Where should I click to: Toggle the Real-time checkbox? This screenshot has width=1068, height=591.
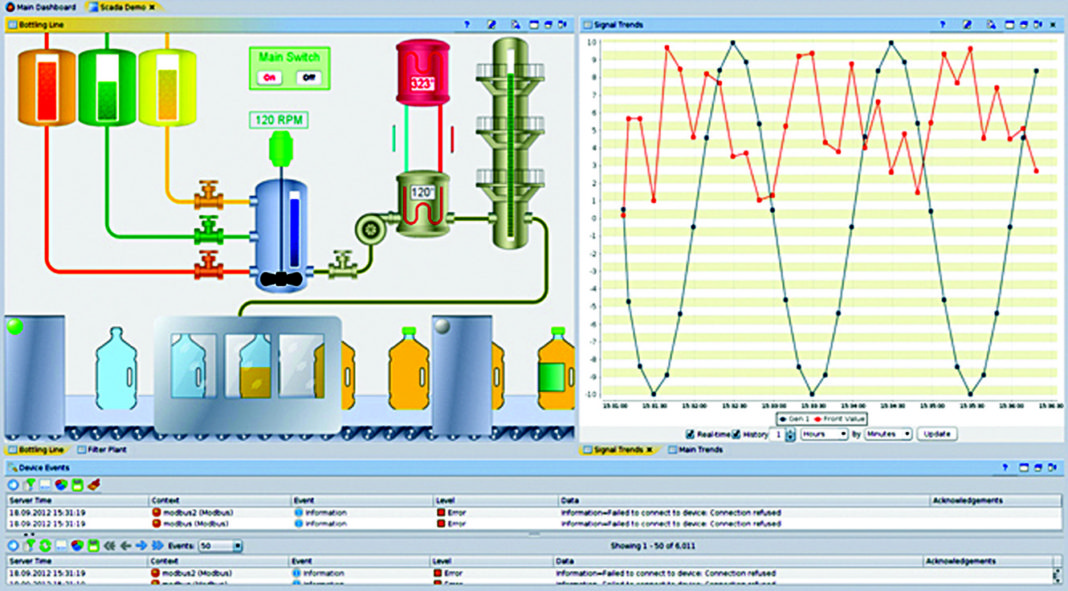(688, 434)
